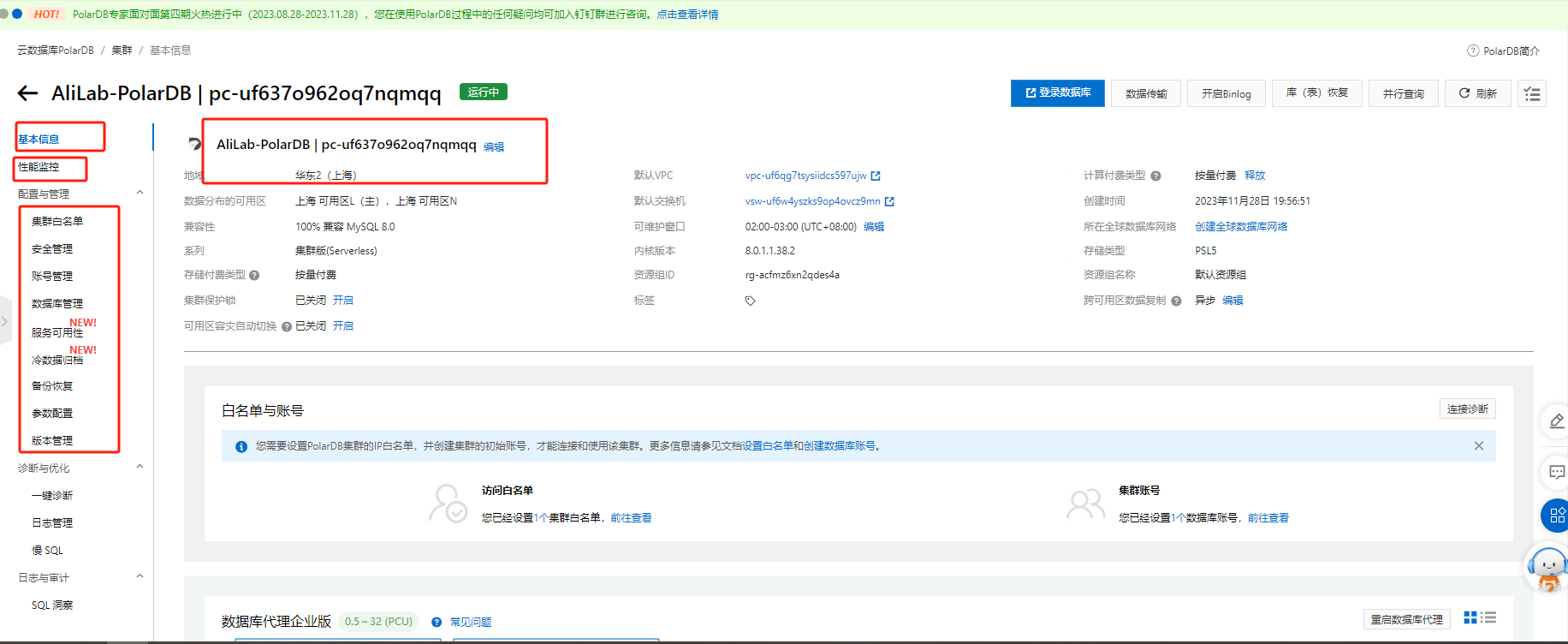Click help icon next to 跨可用区数据复制
Image resolution: width=1568 pixels, height=644 pixels.
pyautogui.click(x=1176, y=301)
